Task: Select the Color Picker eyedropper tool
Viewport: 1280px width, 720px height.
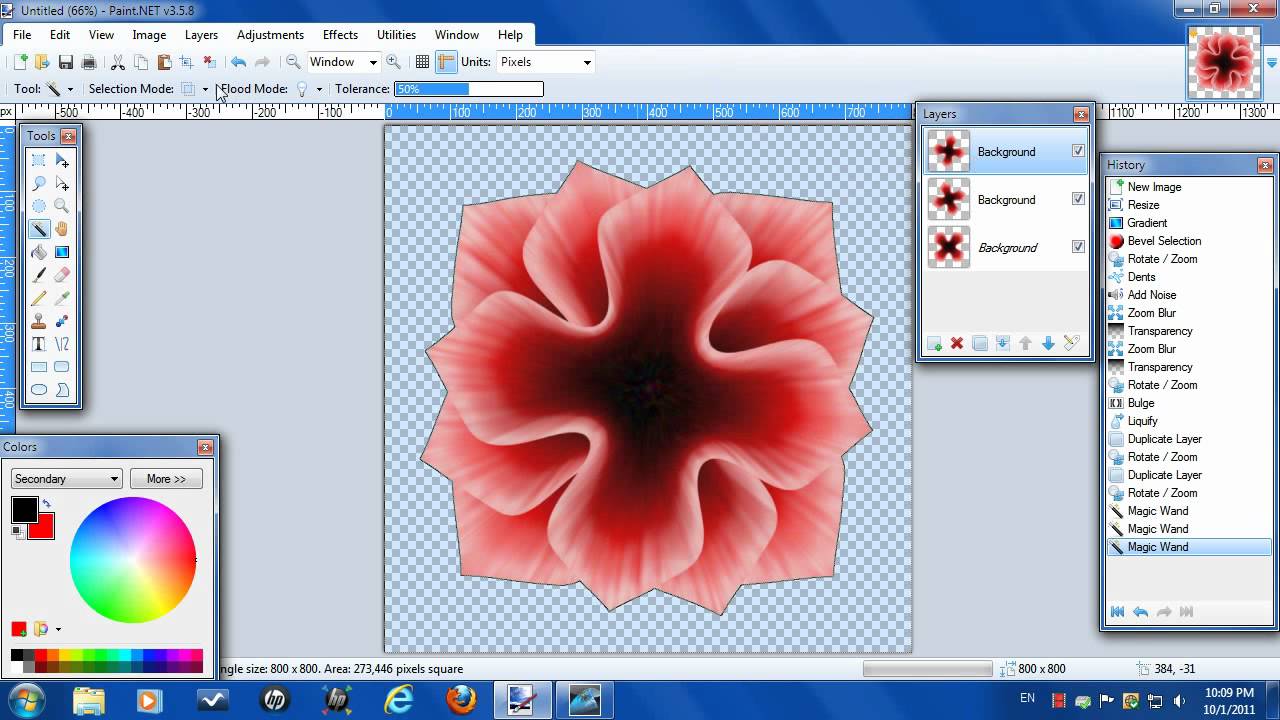Action: tap(62, 298)
